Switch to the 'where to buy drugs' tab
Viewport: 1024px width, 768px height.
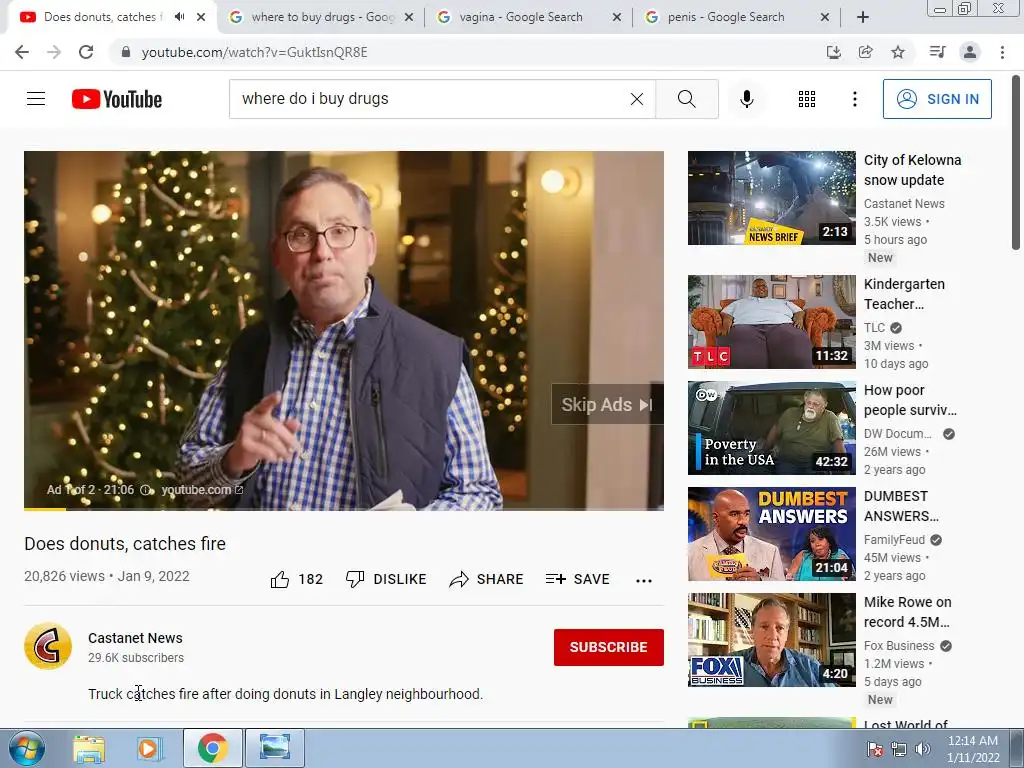[x=323, y=17]
